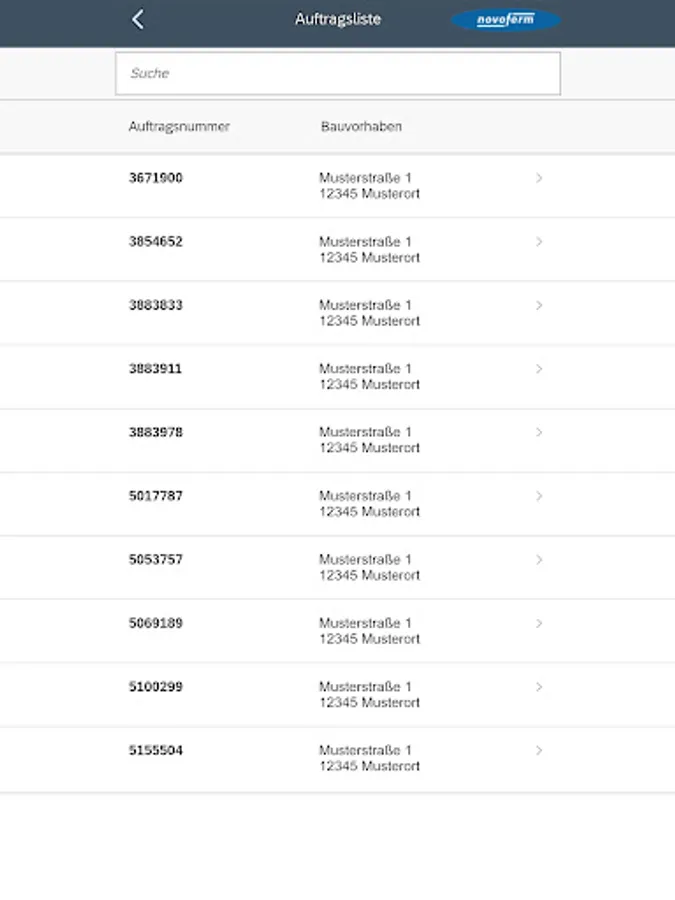
Task: Tap the arrow icon for order 3883978
Action: coord(539,432)
